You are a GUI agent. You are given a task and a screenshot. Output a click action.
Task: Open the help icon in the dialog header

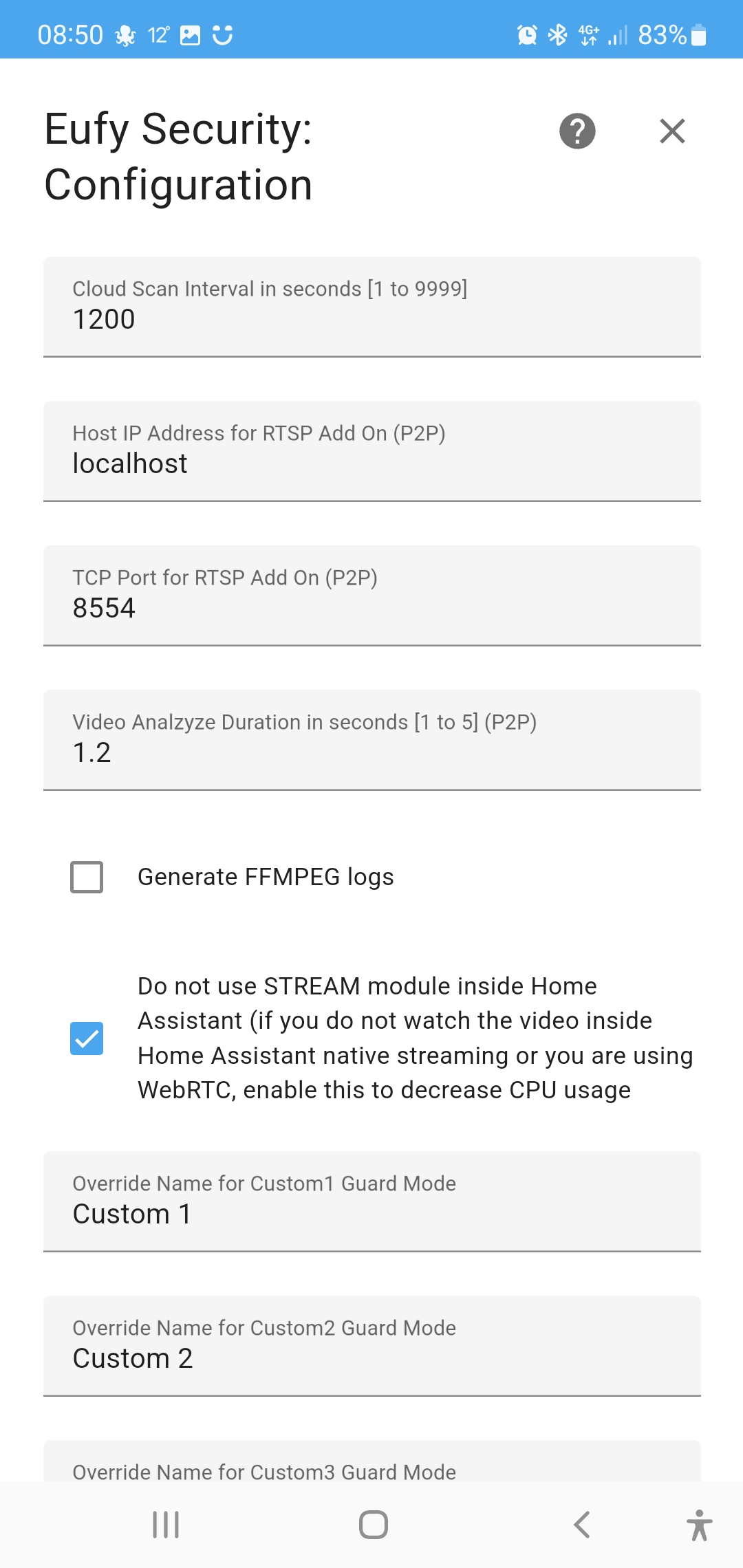pyautogui.click(x=577, y=131)
